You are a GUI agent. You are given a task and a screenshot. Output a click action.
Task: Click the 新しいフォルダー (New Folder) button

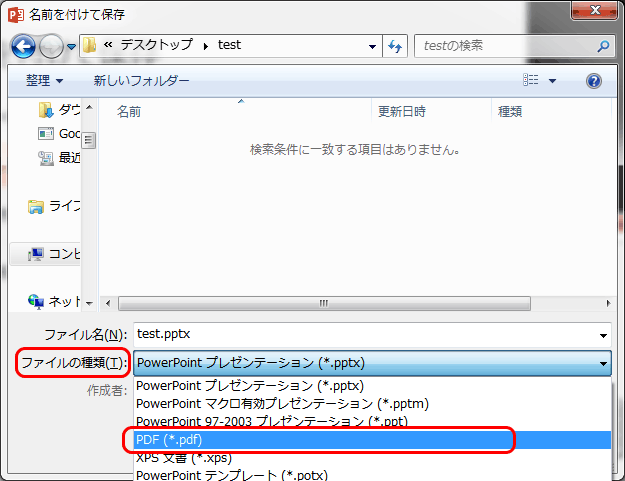[141, 80]
